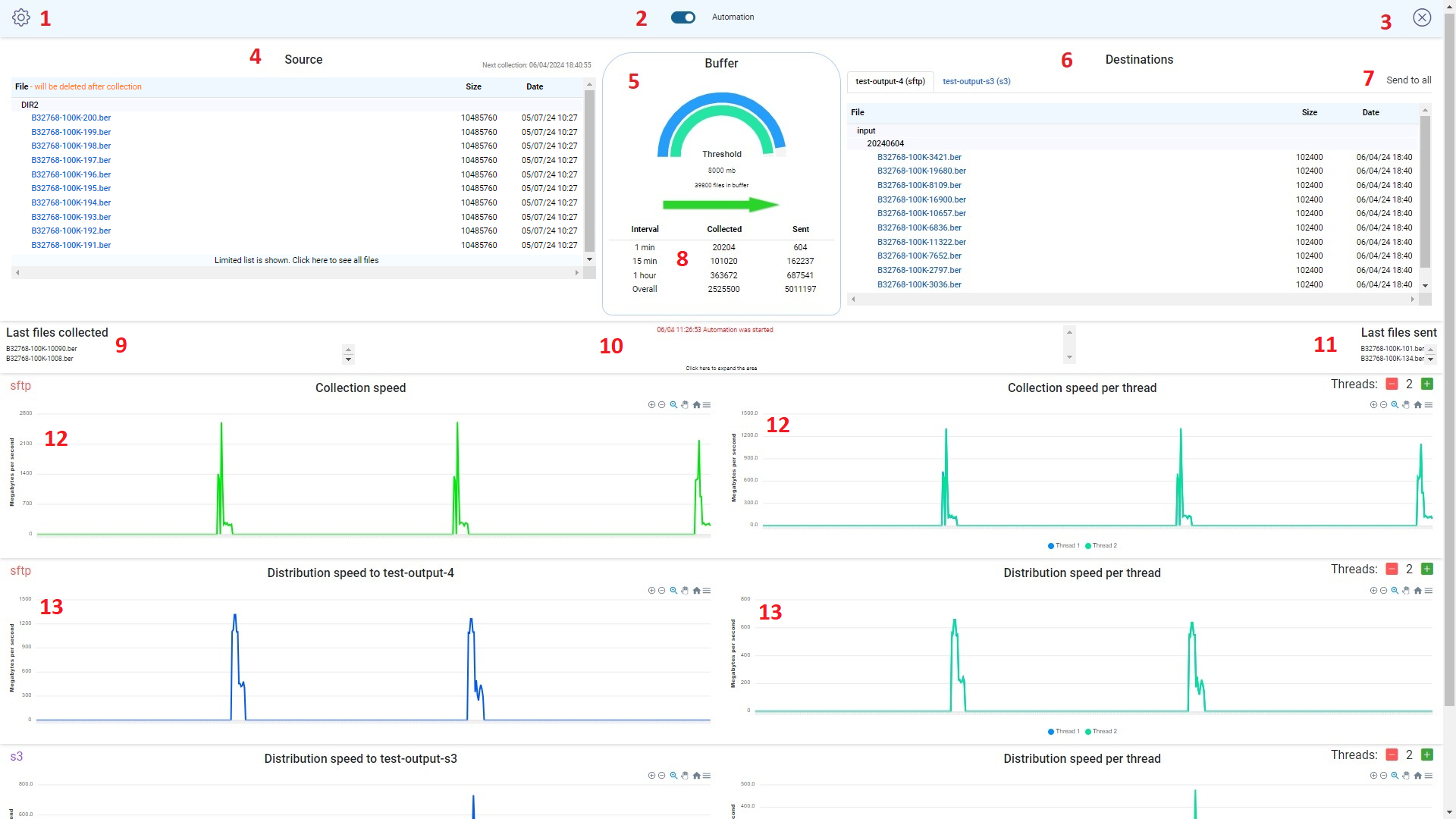Toggle the Automation switch
This screenshot has height=819, width=1456.
pos(683,17)
